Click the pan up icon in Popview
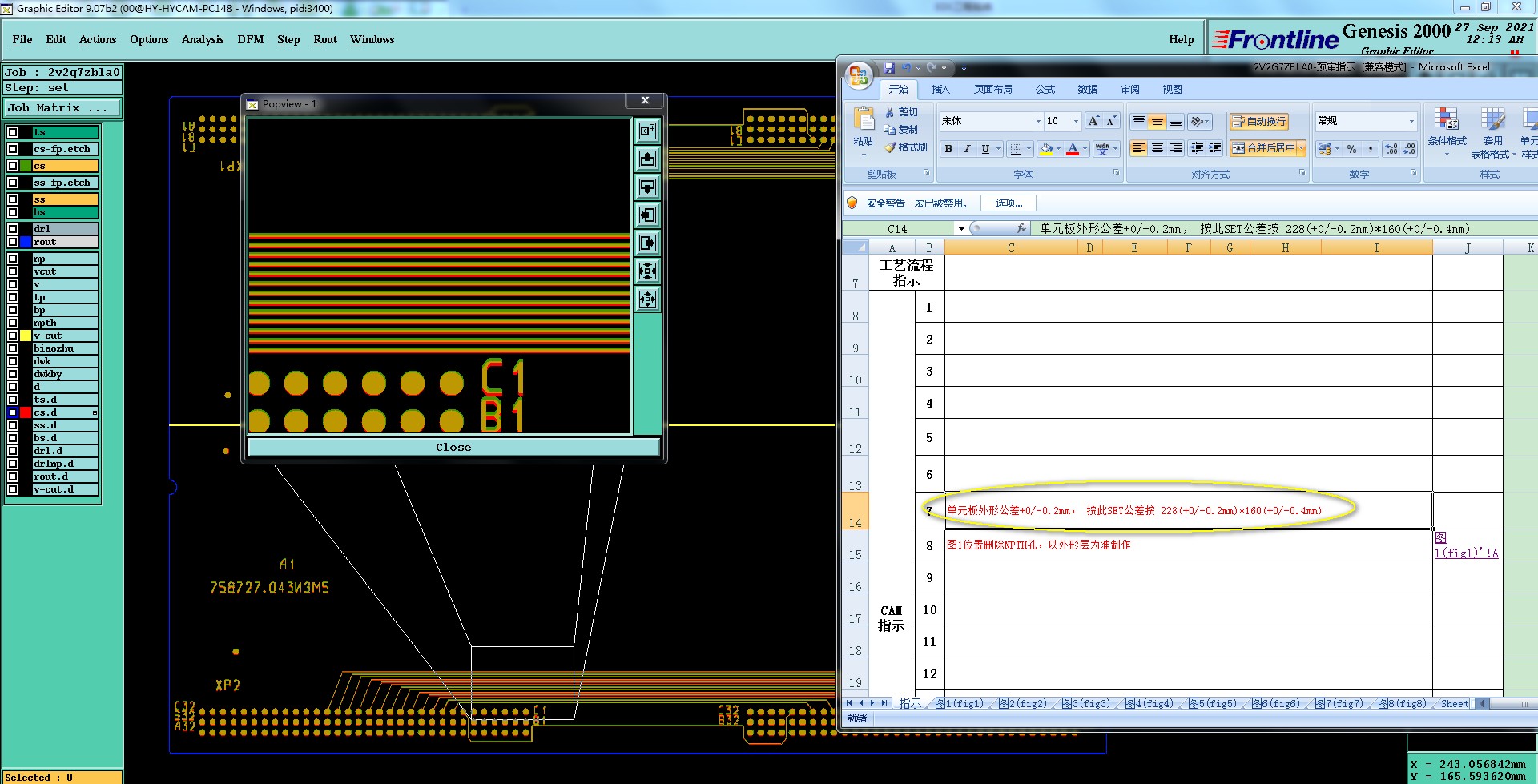Viewport: 1538px width, 784px height. [647, 159]
